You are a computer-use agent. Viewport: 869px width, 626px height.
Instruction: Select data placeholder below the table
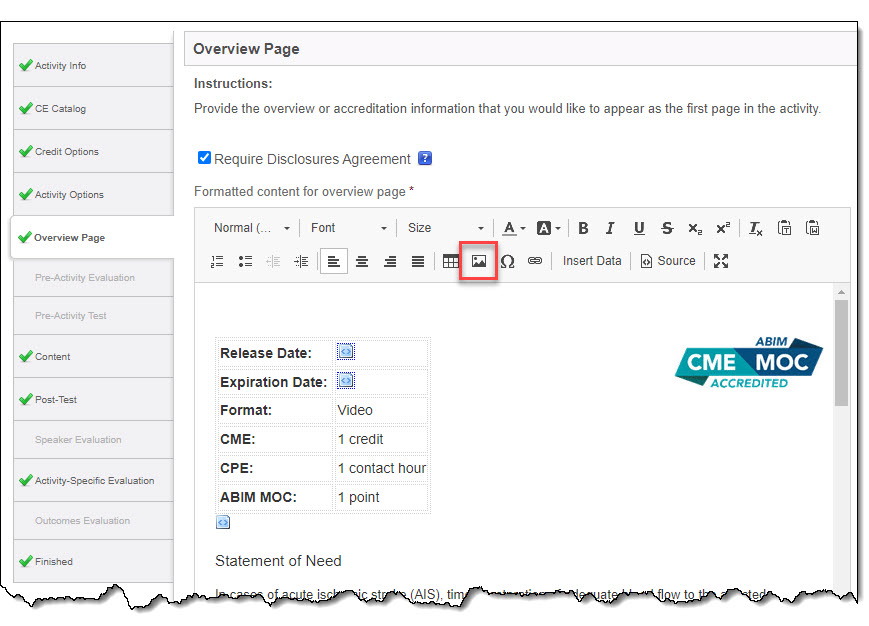click(x=223, y=522)
